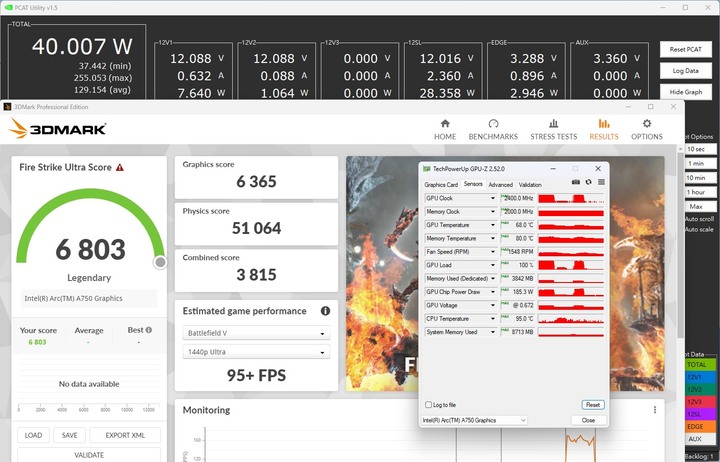Expand the Memory Clock sensor dropdown
720x462 pixels.
pos(493,212)
